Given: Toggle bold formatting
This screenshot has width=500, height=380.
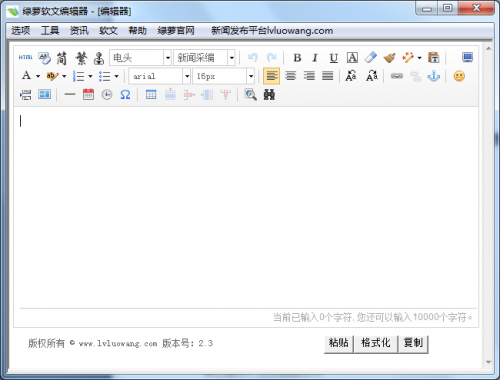Looking at the screenshot, I should tap(297, 58).
